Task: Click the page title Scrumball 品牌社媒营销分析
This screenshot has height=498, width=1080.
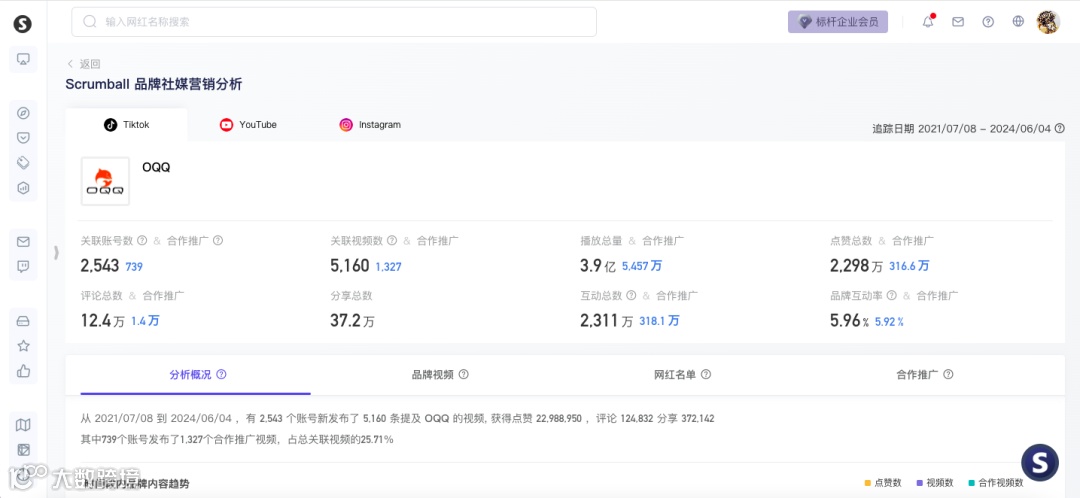Action: [154, 84]
